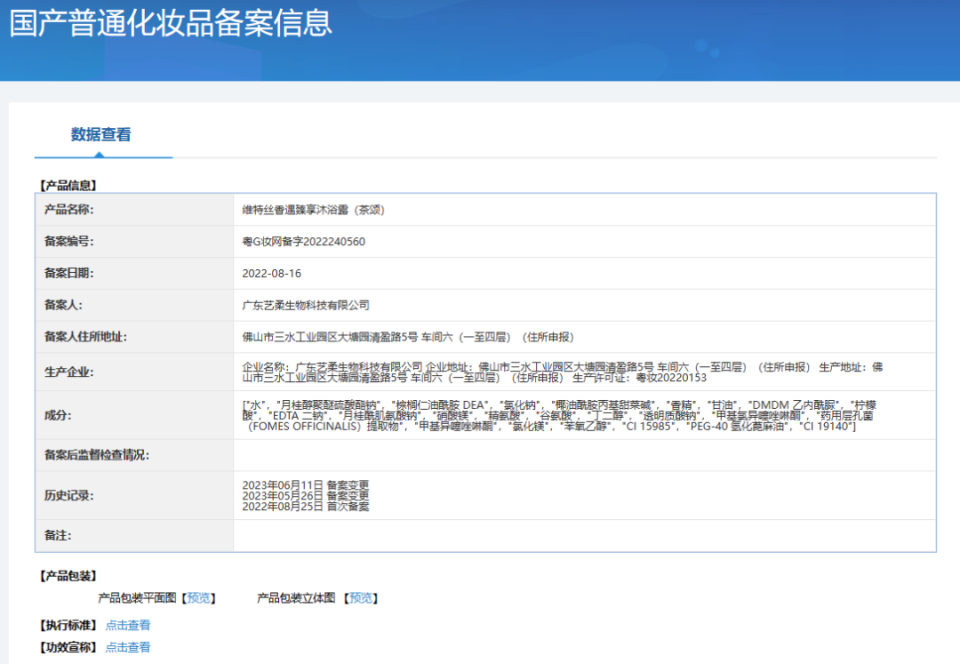Click the 预览 link for 产品包装平面图
The image size is (960, 664).
199,598
